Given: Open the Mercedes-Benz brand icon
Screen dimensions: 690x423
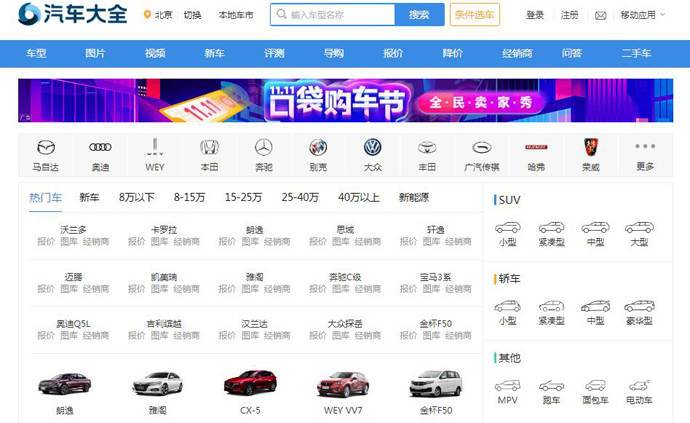Looking at the screenshot, I should pos(263,148).
